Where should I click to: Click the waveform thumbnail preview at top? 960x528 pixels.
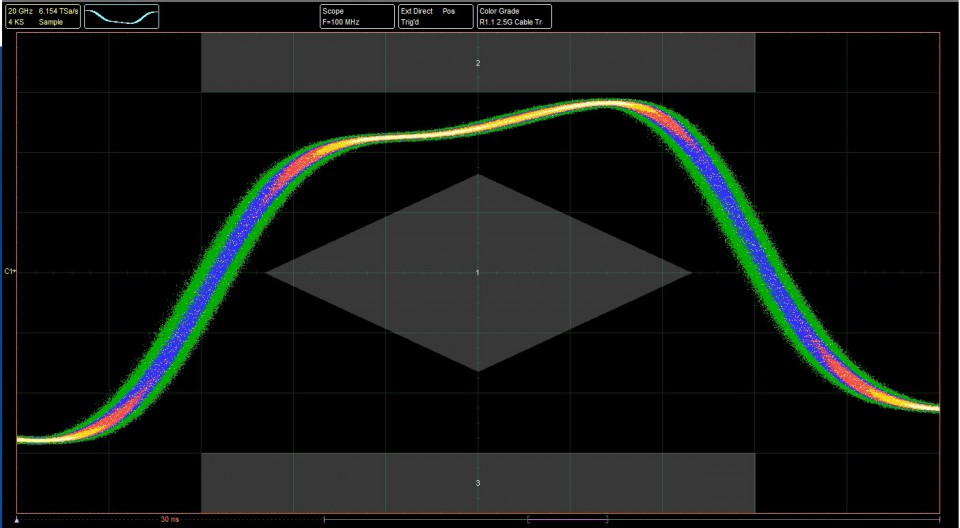pyautogui.click(x=121, y=16)
